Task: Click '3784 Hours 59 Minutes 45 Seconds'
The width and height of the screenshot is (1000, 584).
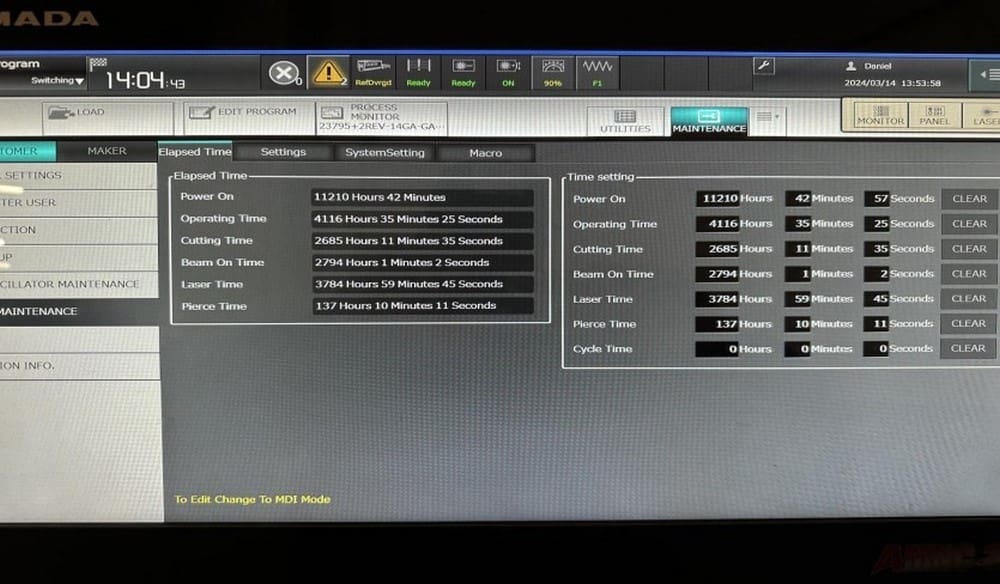Action: pyautogui.click(x=422, y=284)
